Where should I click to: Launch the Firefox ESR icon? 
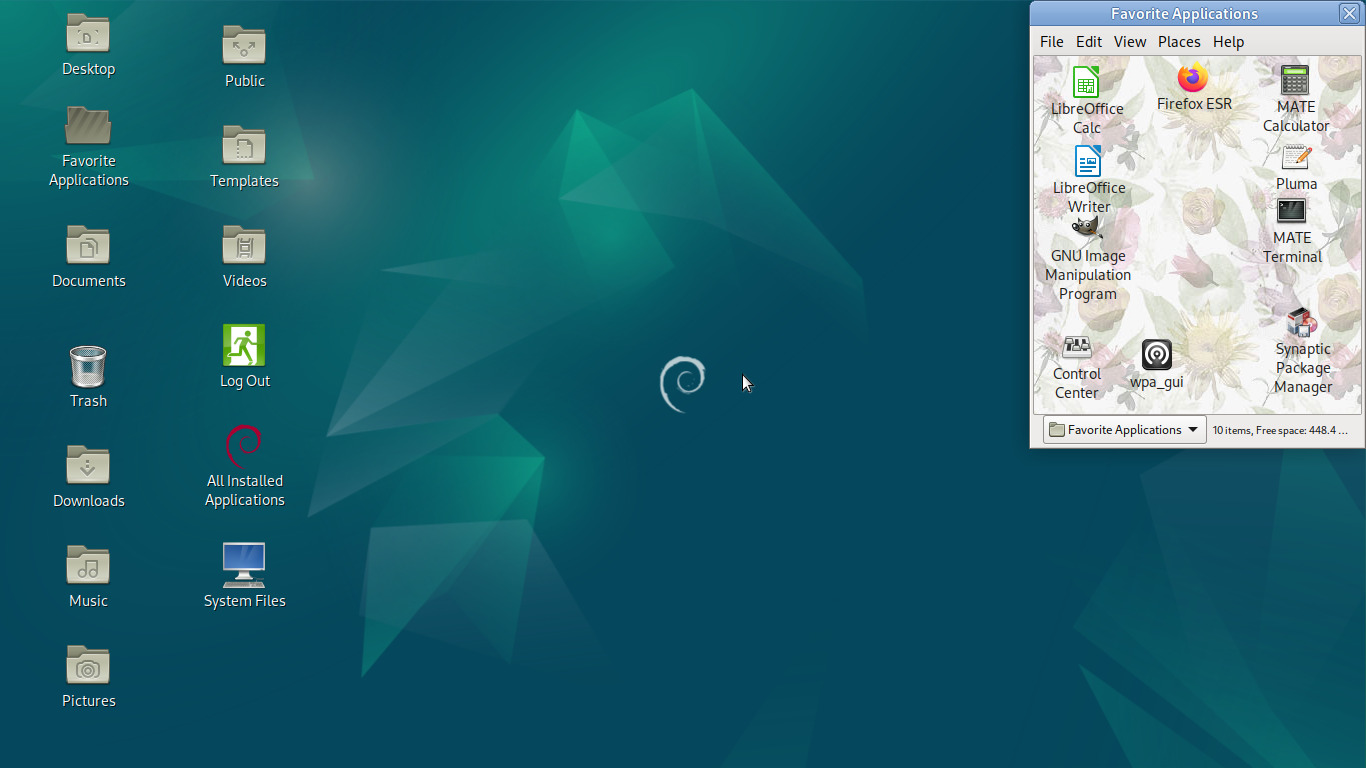[x=1193, y=77]
